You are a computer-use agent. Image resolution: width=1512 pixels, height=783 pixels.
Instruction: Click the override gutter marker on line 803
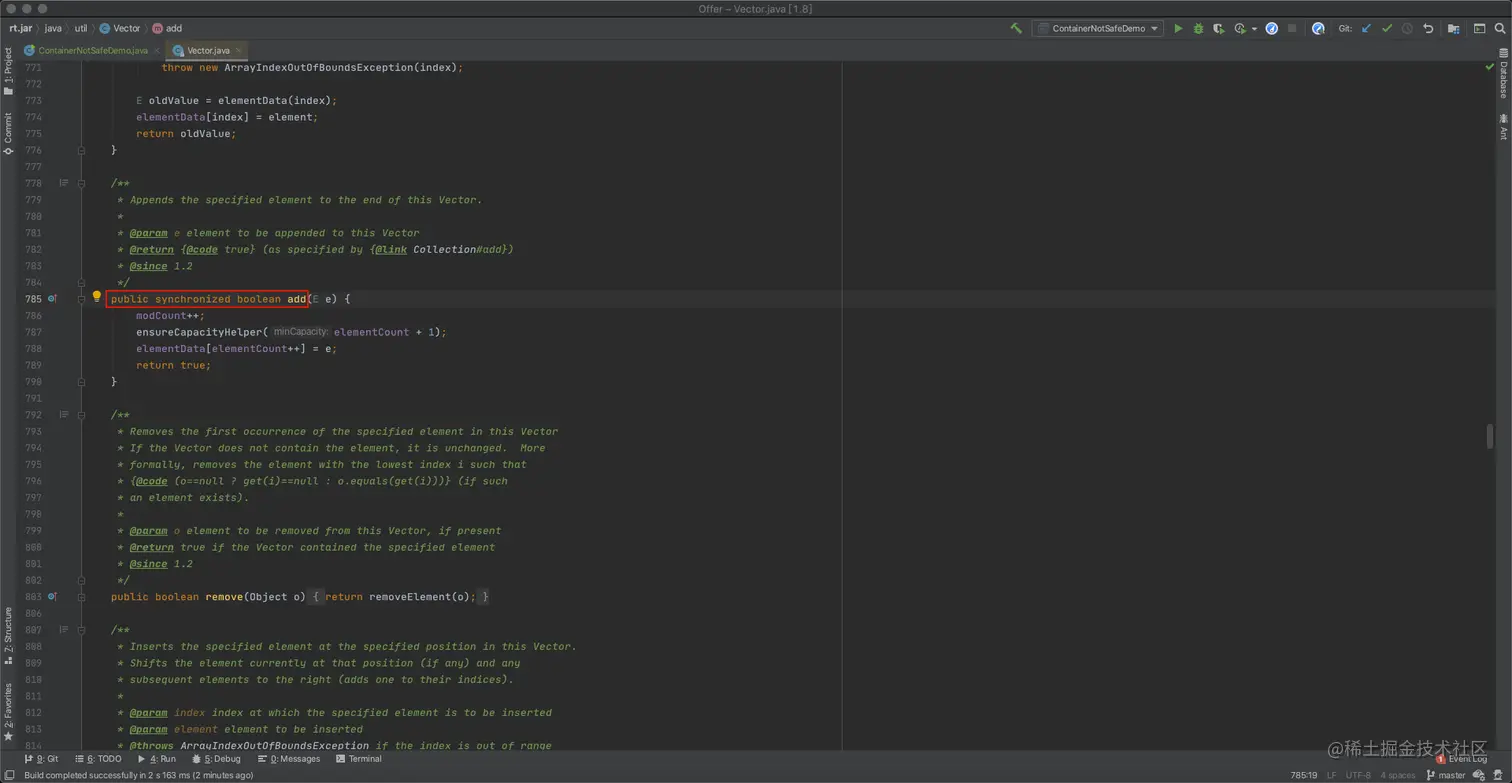tap(53, 597)
